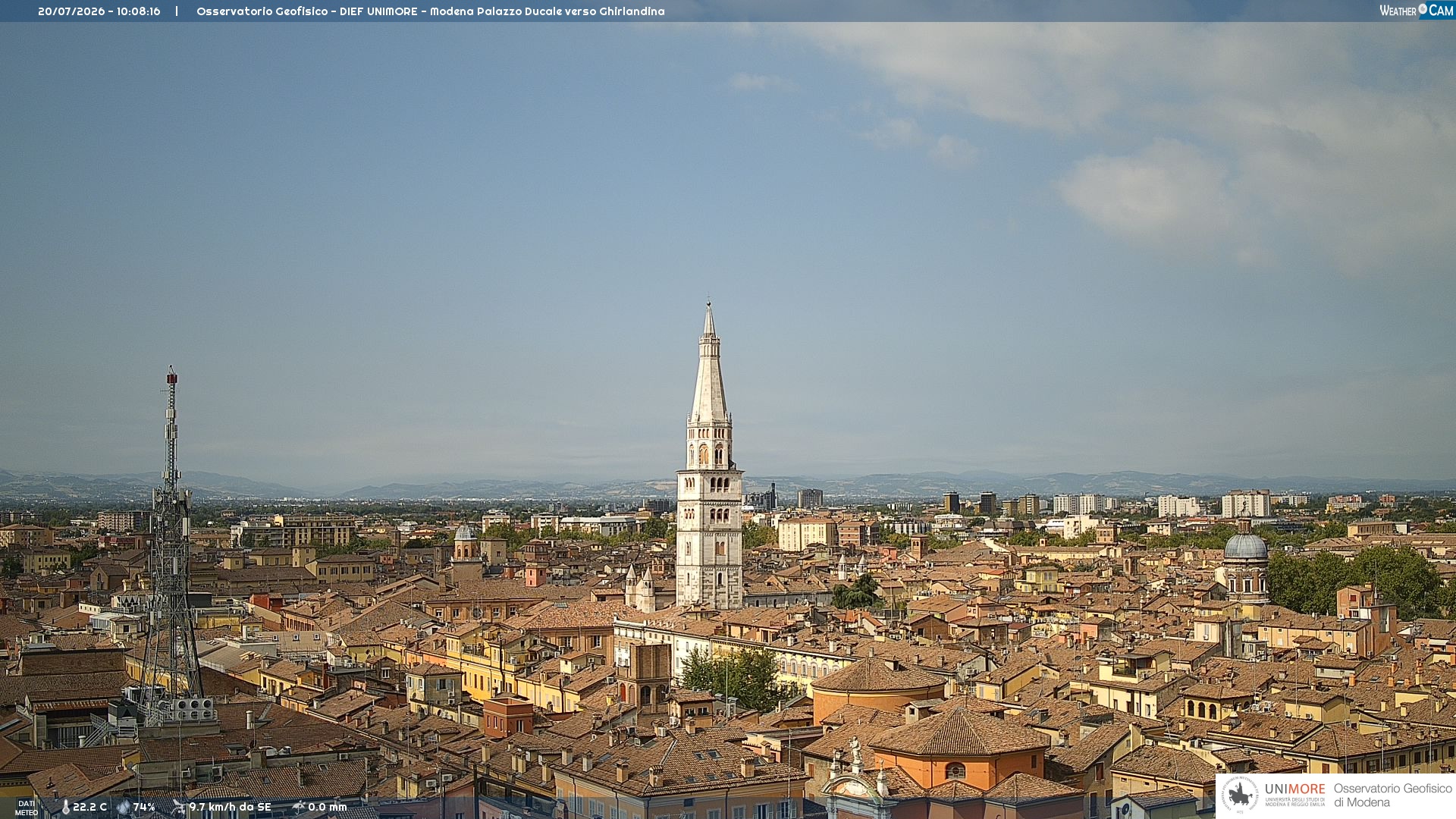The height and width of the screenshot is (819, 1456).
Task: Click the 0.0 mm rainfall value
Action: click(x=327, y=808)
